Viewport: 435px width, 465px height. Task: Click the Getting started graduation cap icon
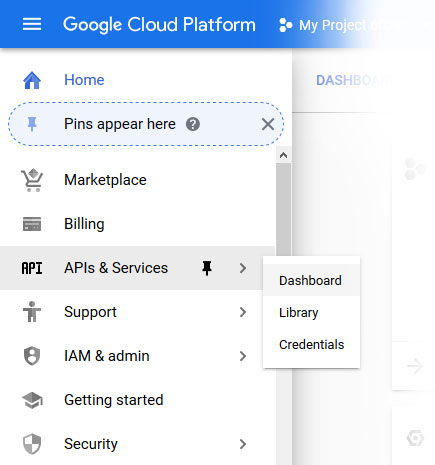point(32,400)
